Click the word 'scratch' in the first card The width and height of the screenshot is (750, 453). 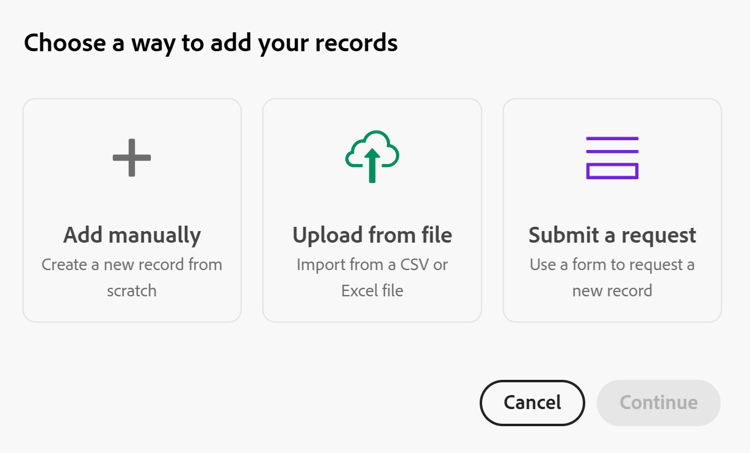(132, 291)
